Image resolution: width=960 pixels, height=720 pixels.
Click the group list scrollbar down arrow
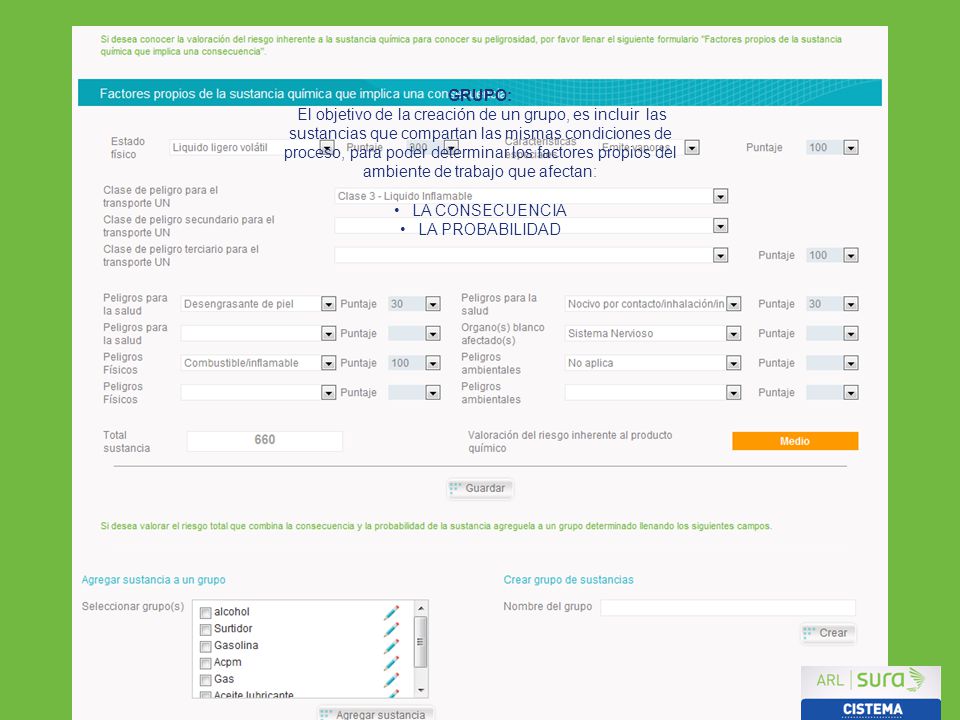coord(421,691)
